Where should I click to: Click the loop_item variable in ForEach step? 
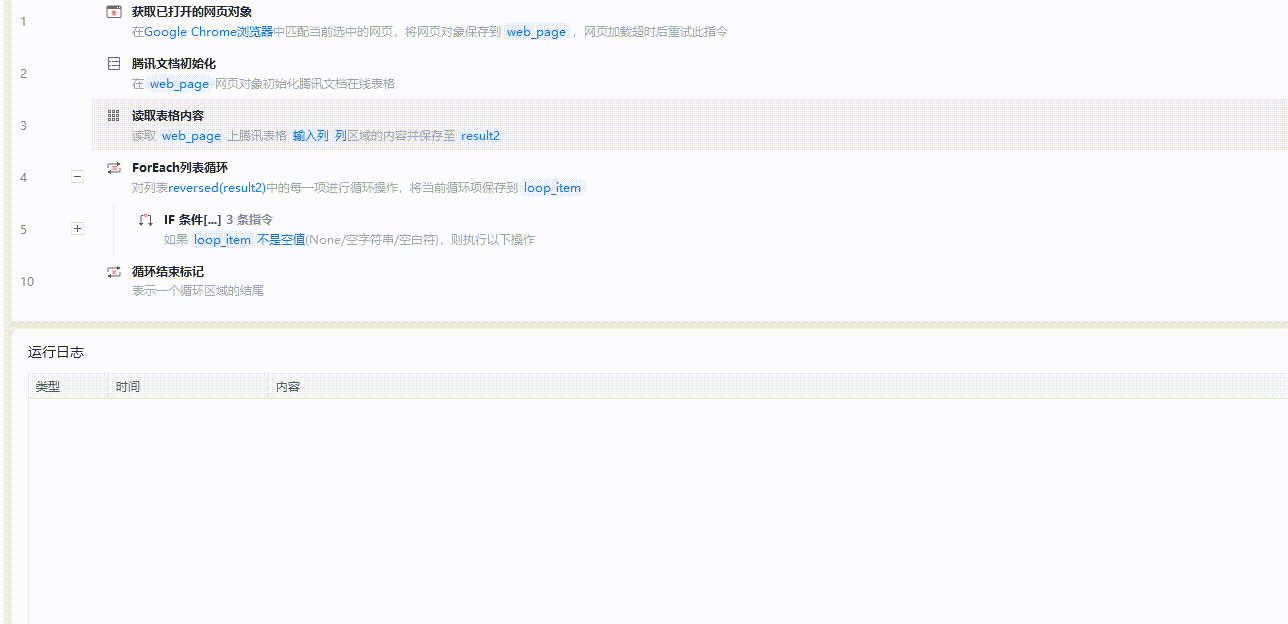(x=553, y=188)
